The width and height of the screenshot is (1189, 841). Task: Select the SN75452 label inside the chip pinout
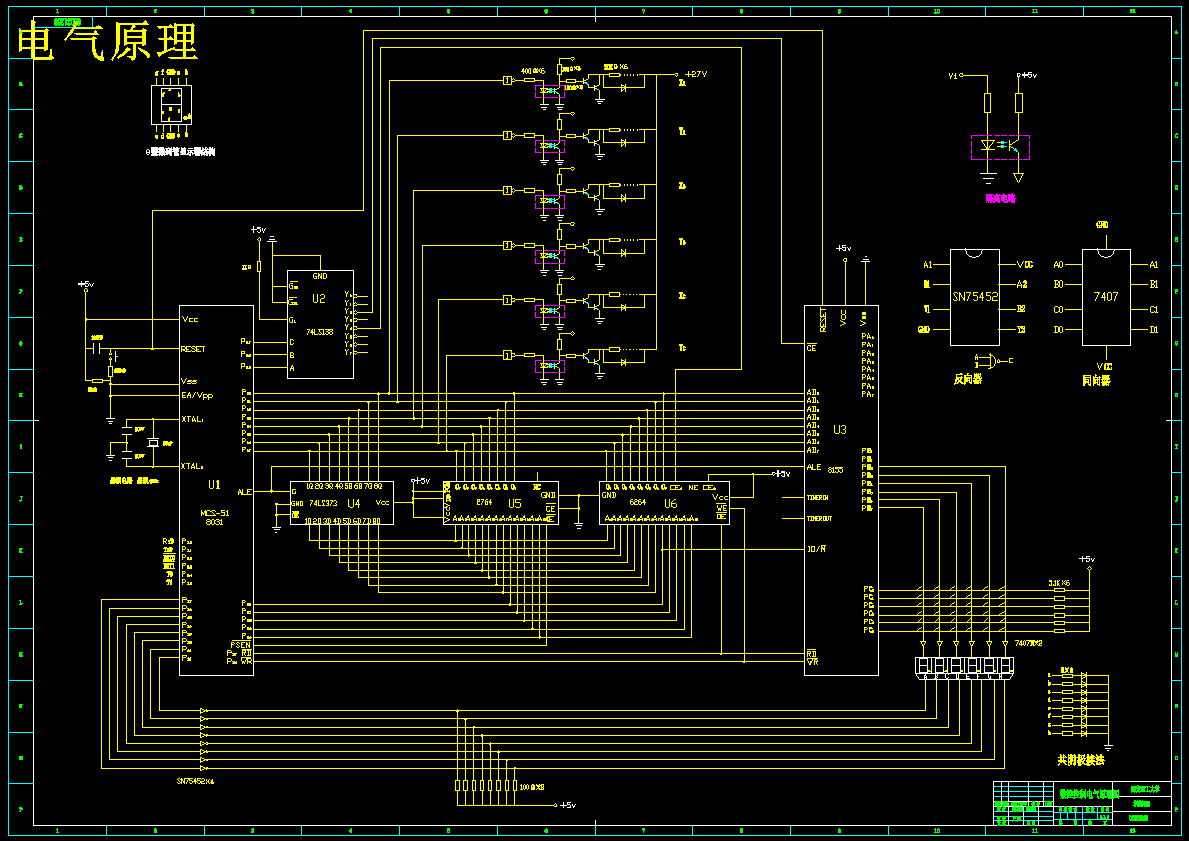tap(975, 297)
